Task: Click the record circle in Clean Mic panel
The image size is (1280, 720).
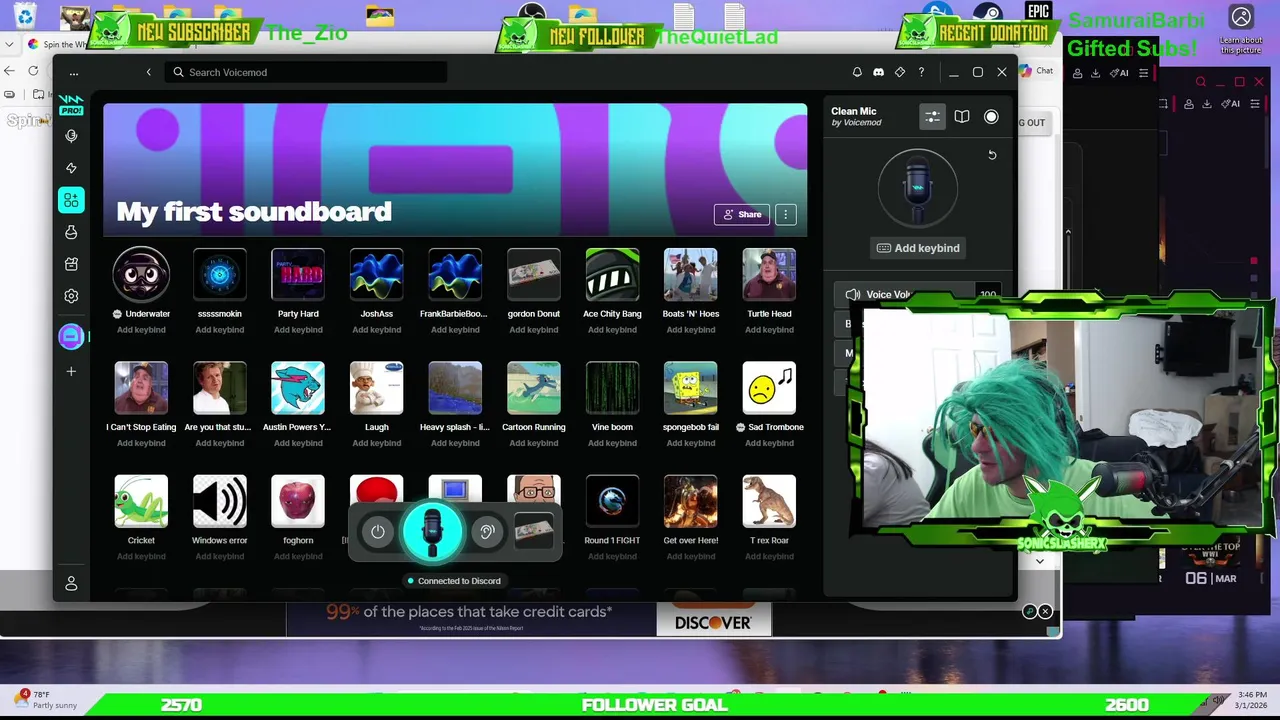Action: (991, 117)
